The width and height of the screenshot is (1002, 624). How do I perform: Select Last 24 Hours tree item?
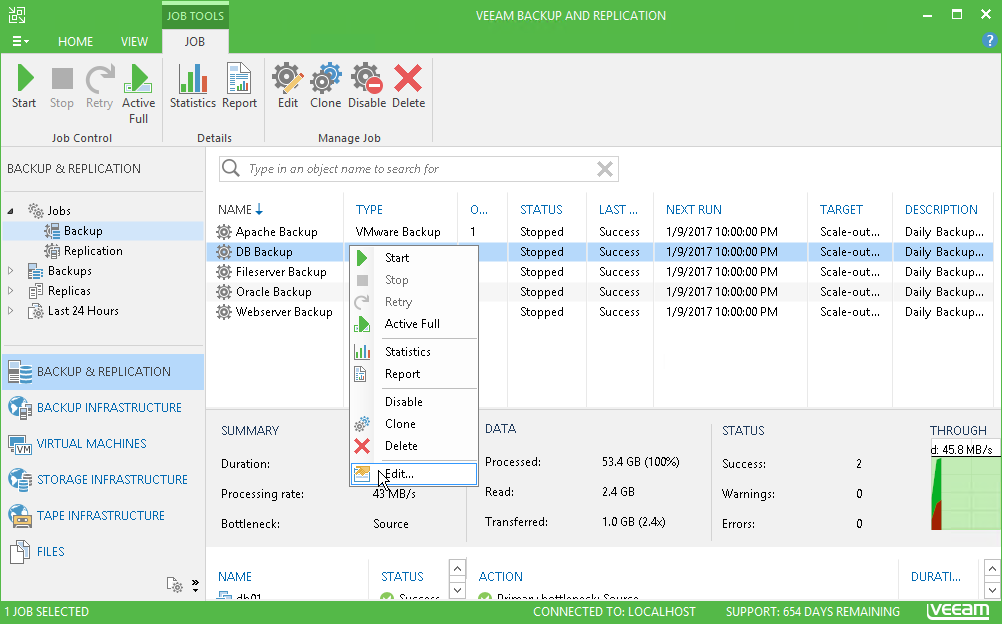coord(83,311)
